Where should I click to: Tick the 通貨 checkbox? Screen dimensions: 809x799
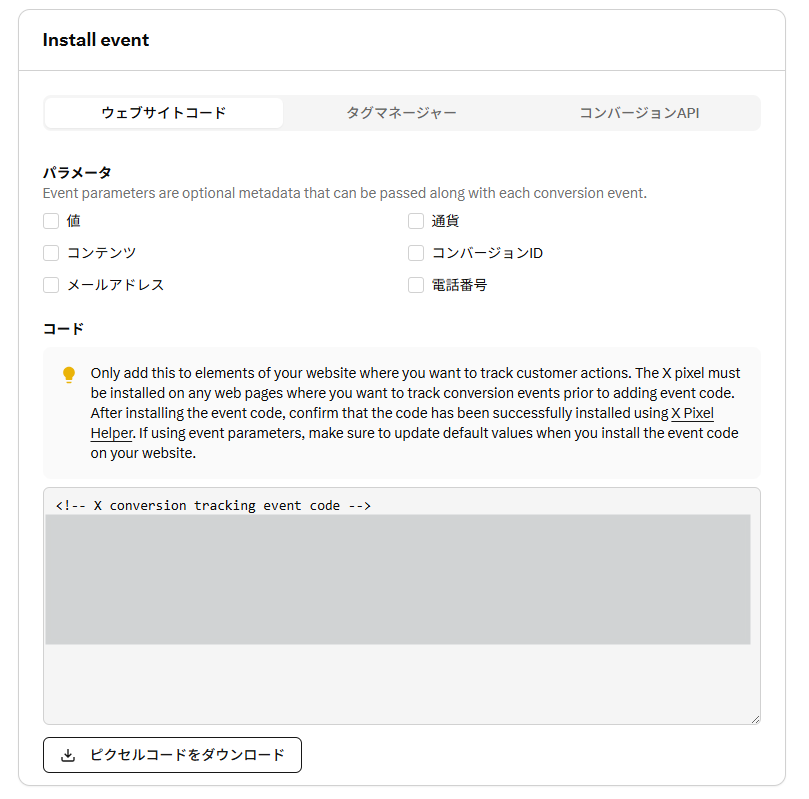click(416, 221)
